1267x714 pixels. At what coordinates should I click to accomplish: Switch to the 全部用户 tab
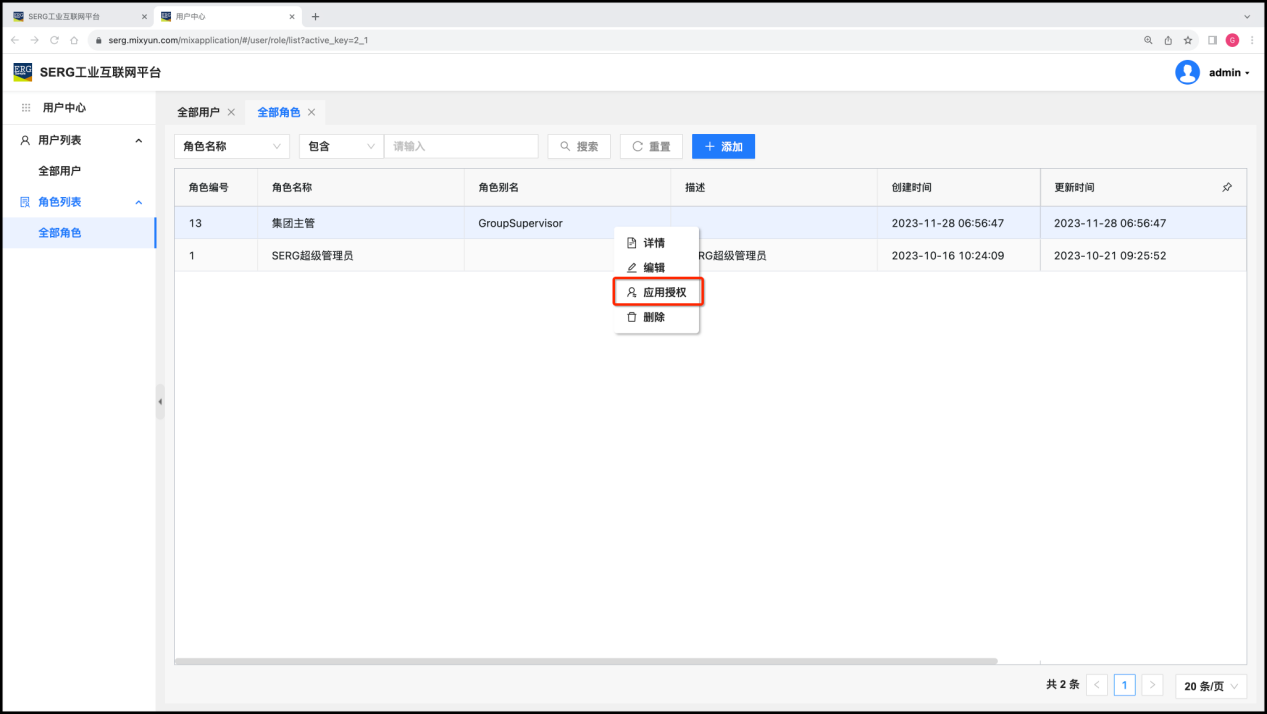198,112
